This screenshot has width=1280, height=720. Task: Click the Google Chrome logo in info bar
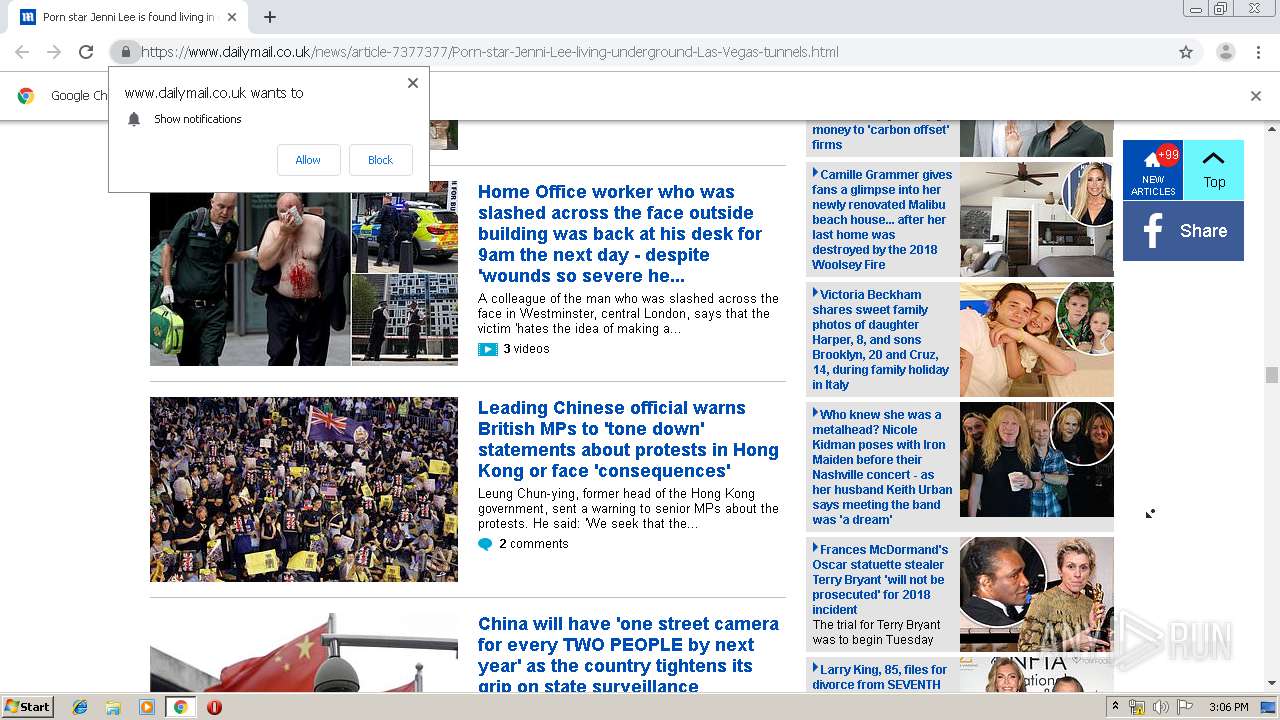coord(27,96)
